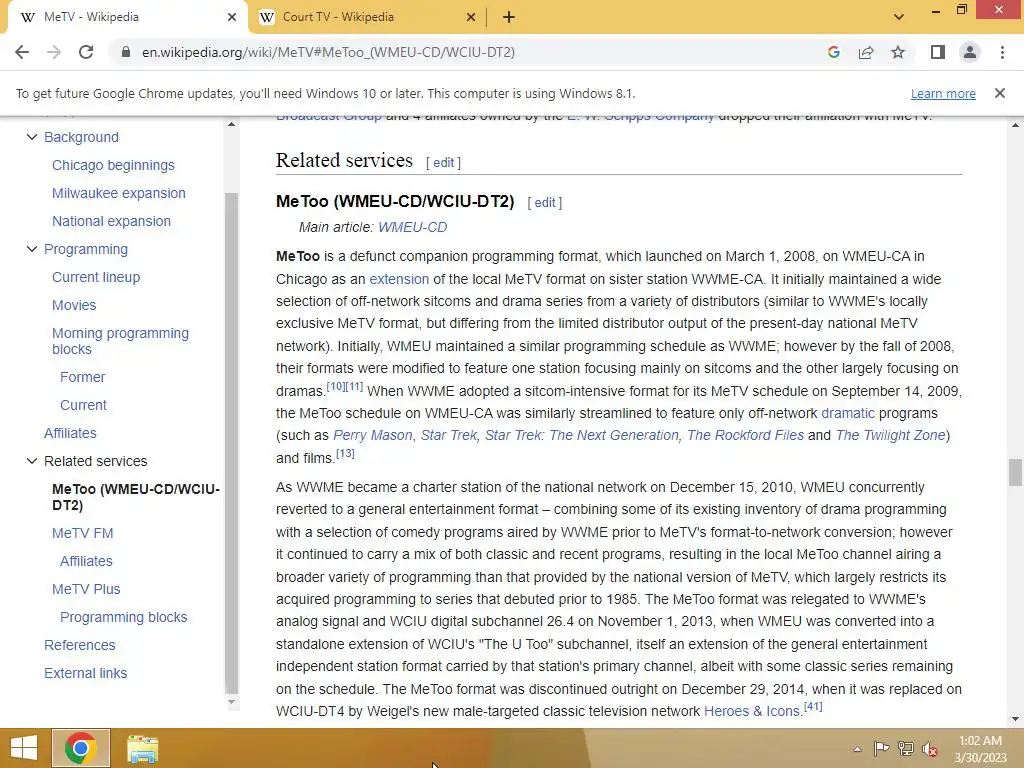Jump to Chicago beginnings section
The height and width of the screenshot is (768, 1024).
(113, 165)
